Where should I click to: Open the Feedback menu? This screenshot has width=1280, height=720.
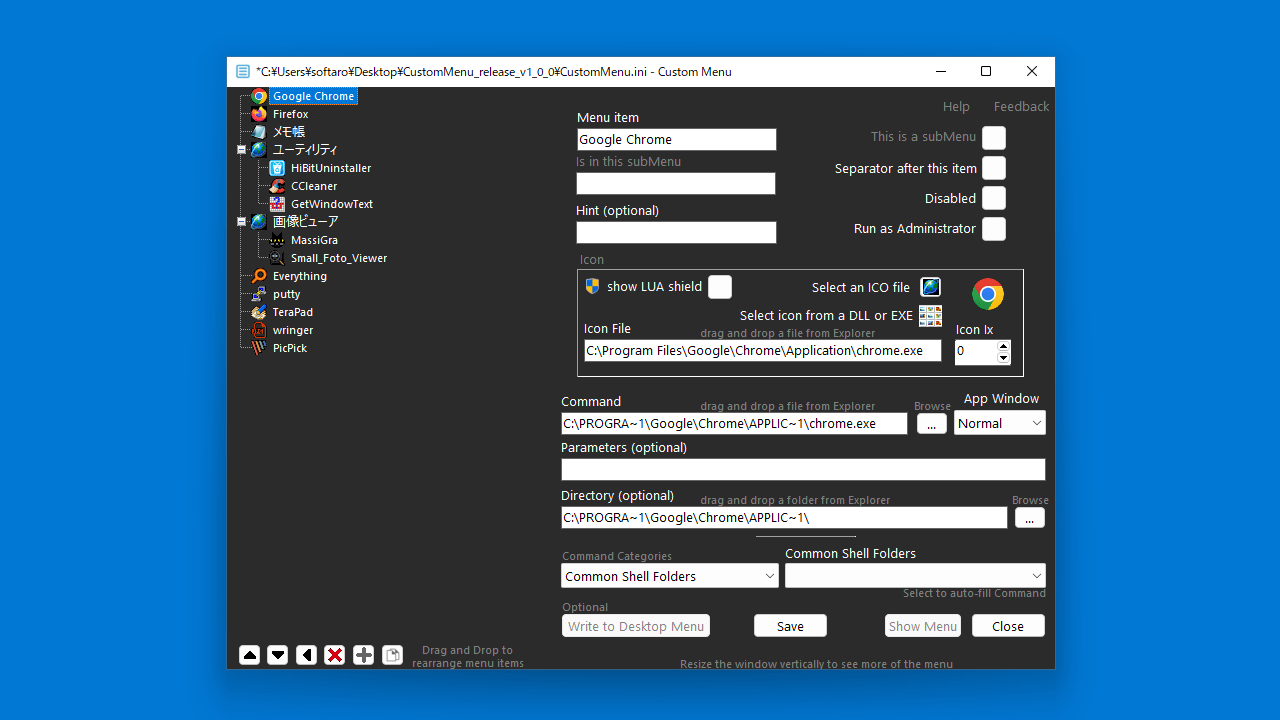[x=1021, y=106]
